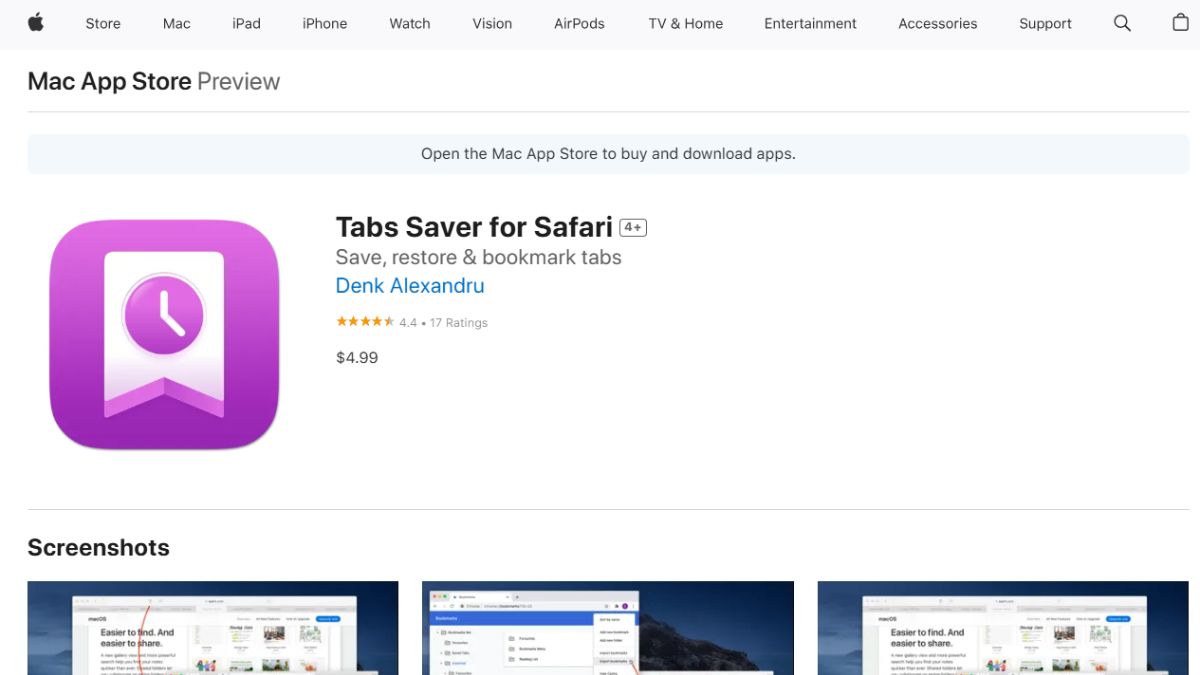This screenshot has width=1200, height=675.
Task: Select Mac in the navigation bar
Action: [x=176, y=23]
